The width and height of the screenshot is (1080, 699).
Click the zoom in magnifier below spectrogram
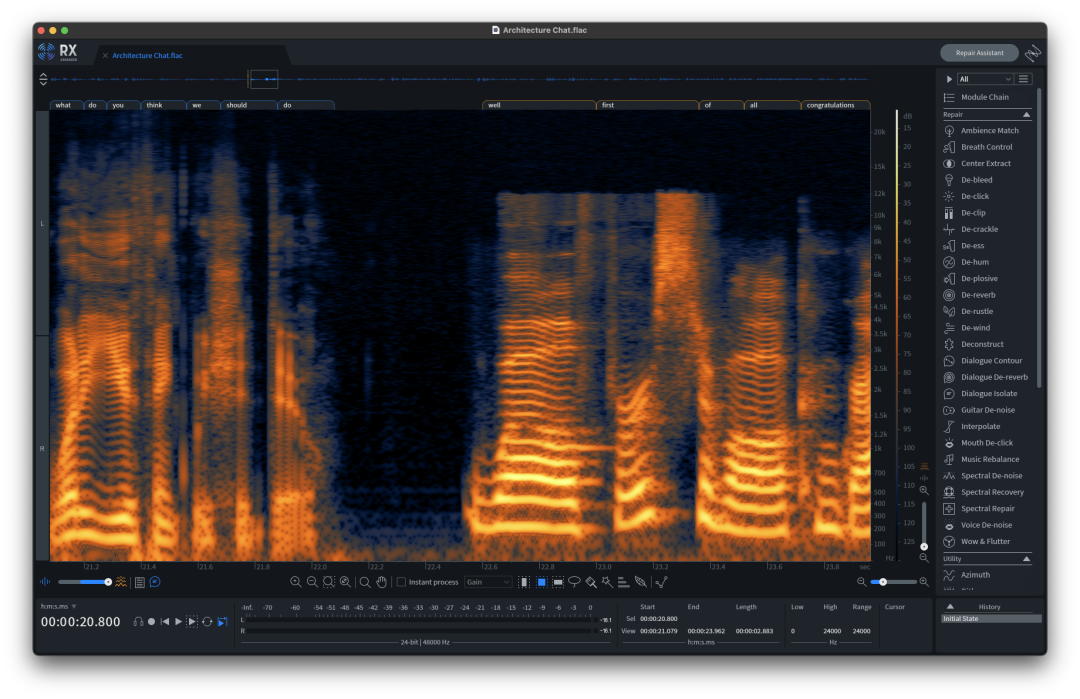[296, 582]
